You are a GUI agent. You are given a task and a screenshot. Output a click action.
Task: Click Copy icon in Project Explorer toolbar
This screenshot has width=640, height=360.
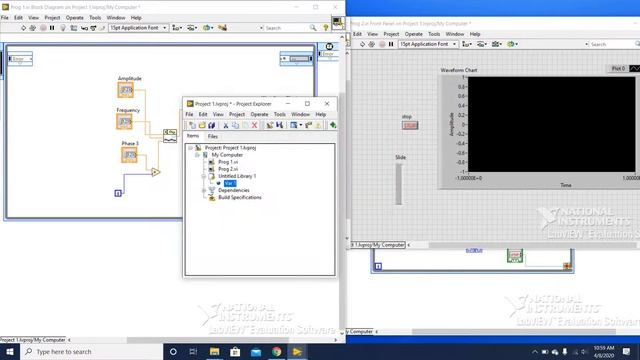[x=235, y=125]
